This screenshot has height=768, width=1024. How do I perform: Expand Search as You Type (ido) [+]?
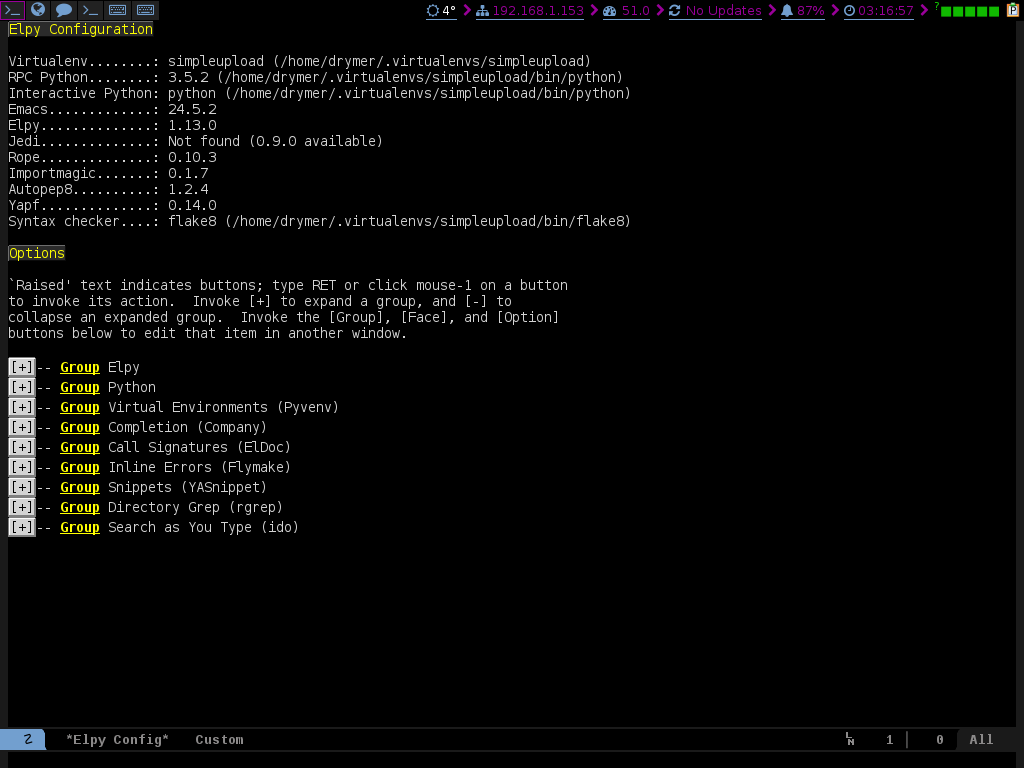pos(22,527)
